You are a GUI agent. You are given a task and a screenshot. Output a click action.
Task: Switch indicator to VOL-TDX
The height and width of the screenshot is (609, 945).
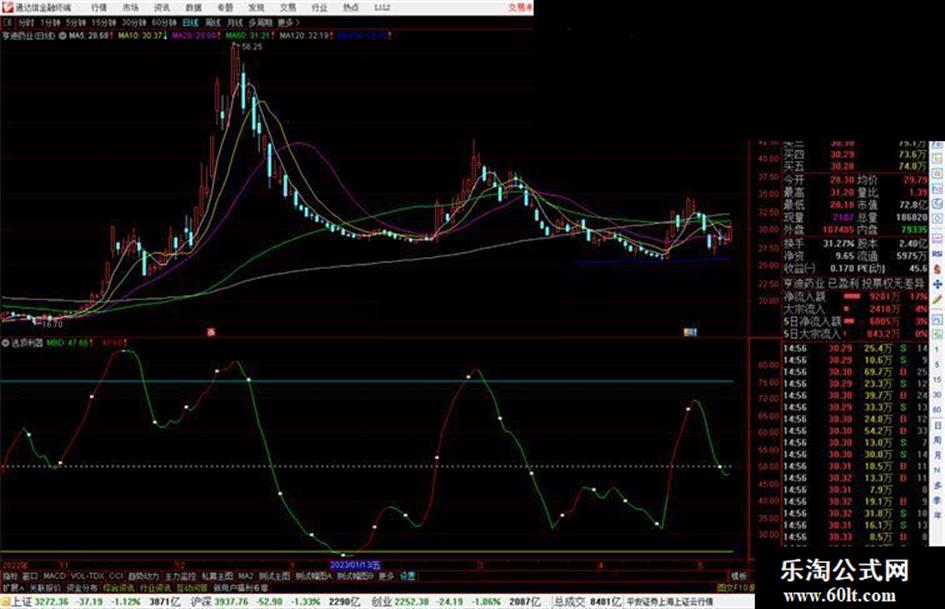tap(87, 576)
